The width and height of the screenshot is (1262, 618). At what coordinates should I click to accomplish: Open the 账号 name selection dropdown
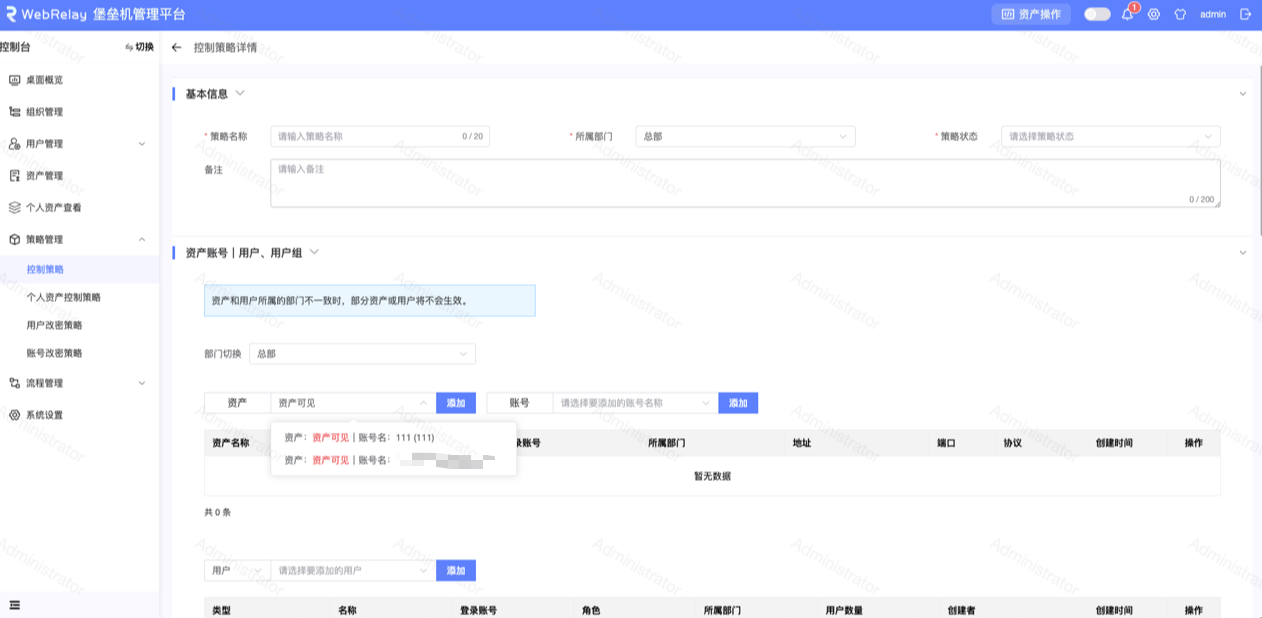pos(635,403)
